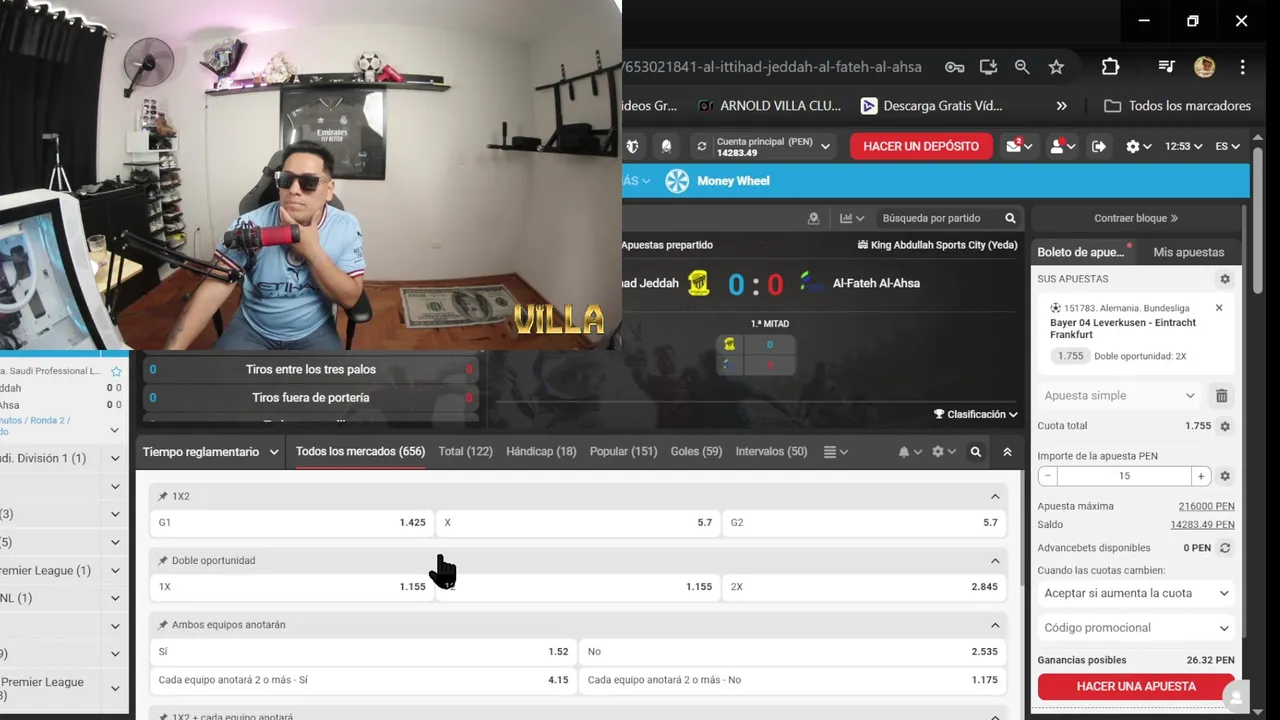Click the install app icon in address bar
This screenshot has height=720, width=1280.
tap(988, 67)
